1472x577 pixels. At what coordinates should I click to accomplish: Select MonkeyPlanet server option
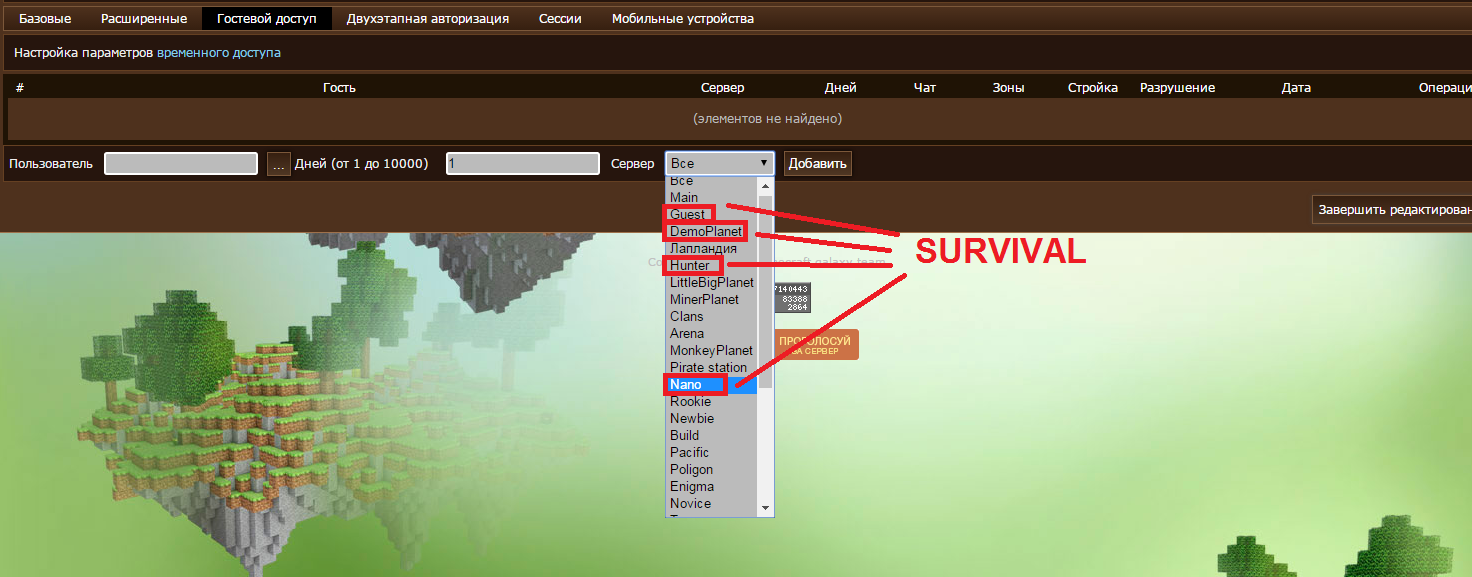(712, 350)
